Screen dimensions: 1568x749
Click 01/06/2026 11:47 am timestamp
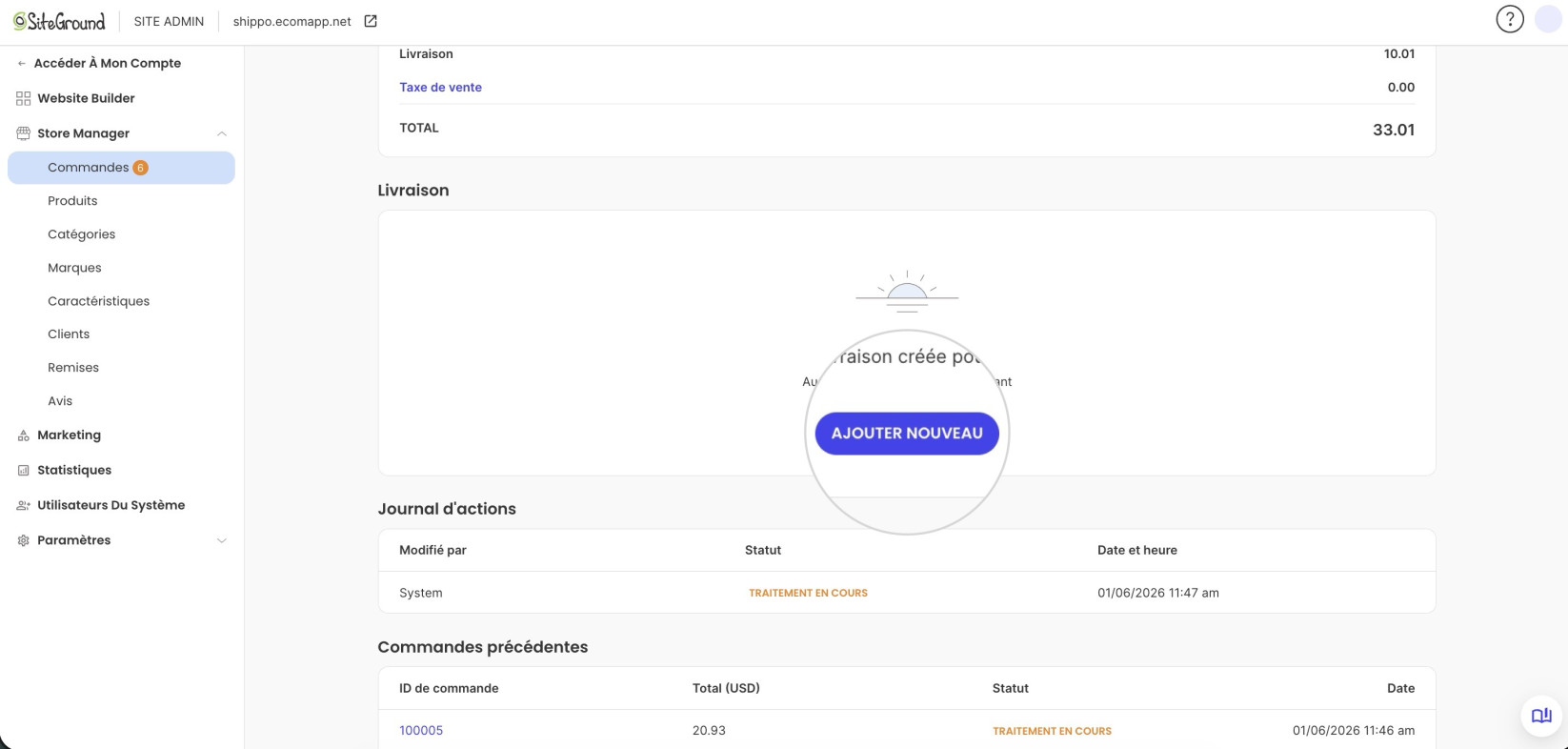1158,593
